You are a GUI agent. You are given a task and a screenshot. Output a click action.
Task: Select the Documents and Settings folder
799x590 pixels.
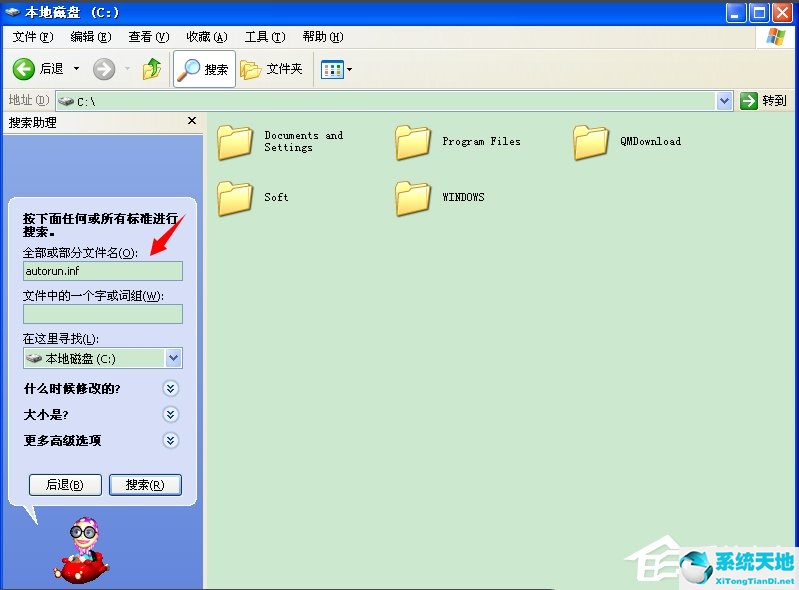235,143
